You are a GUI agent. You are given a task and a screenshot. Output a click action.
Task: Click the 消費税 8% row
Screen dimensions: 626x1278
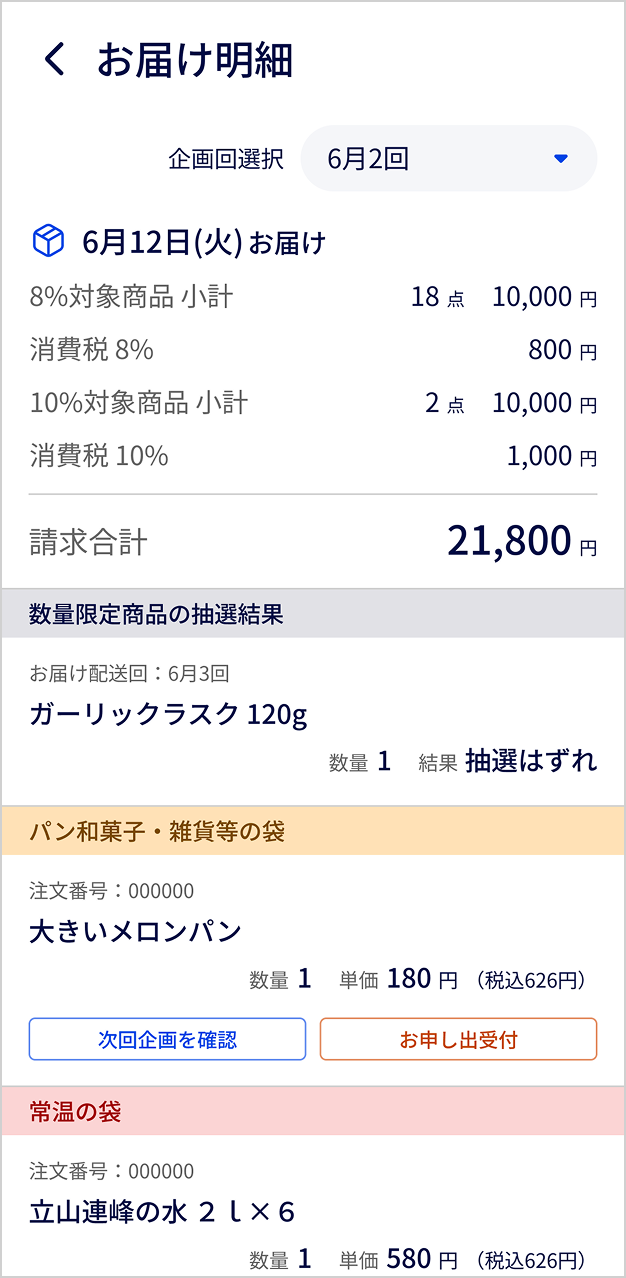[313, 350]
